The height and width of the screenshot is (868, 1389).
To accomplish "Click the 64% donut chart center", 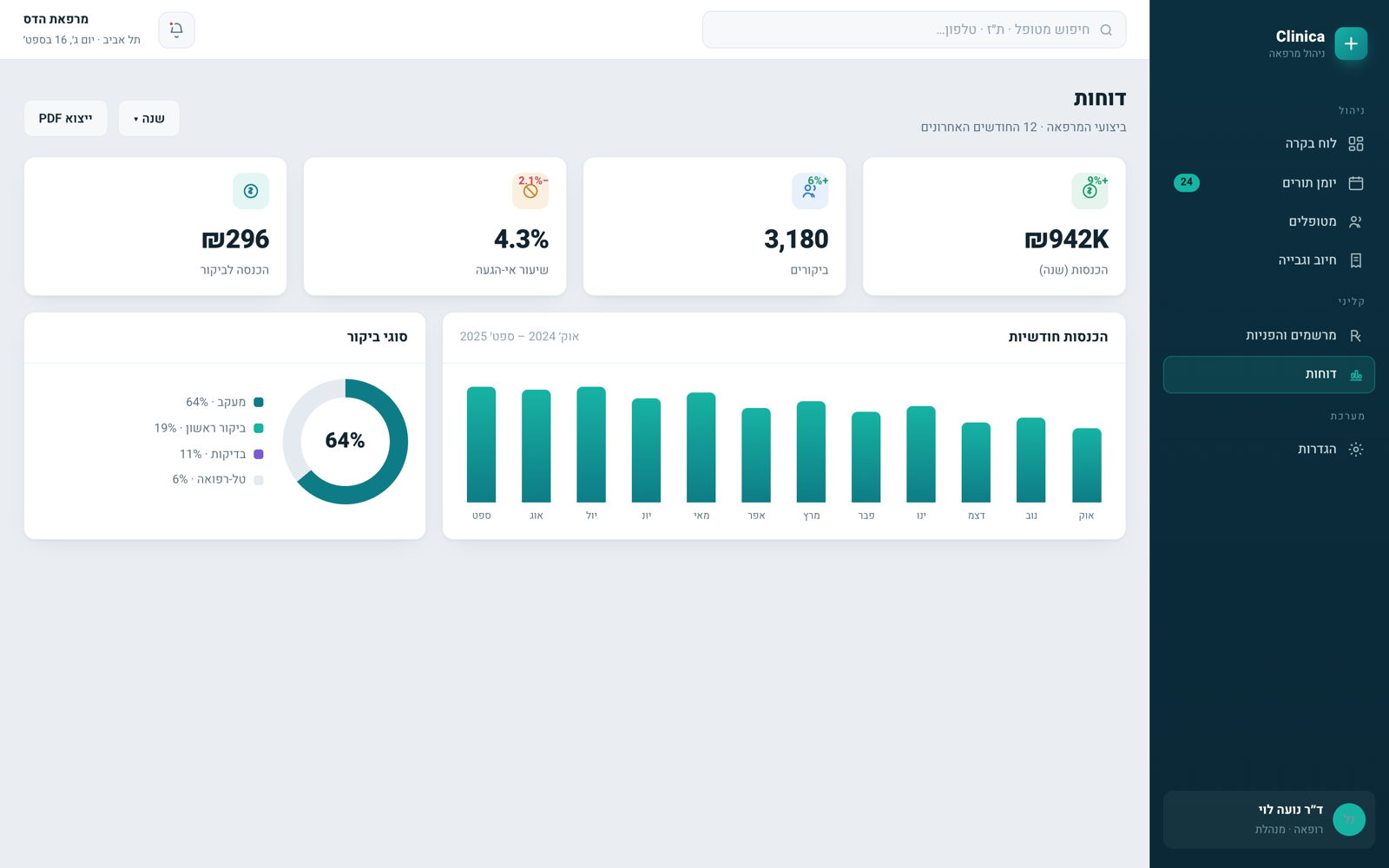I will [x=345, y=441].
